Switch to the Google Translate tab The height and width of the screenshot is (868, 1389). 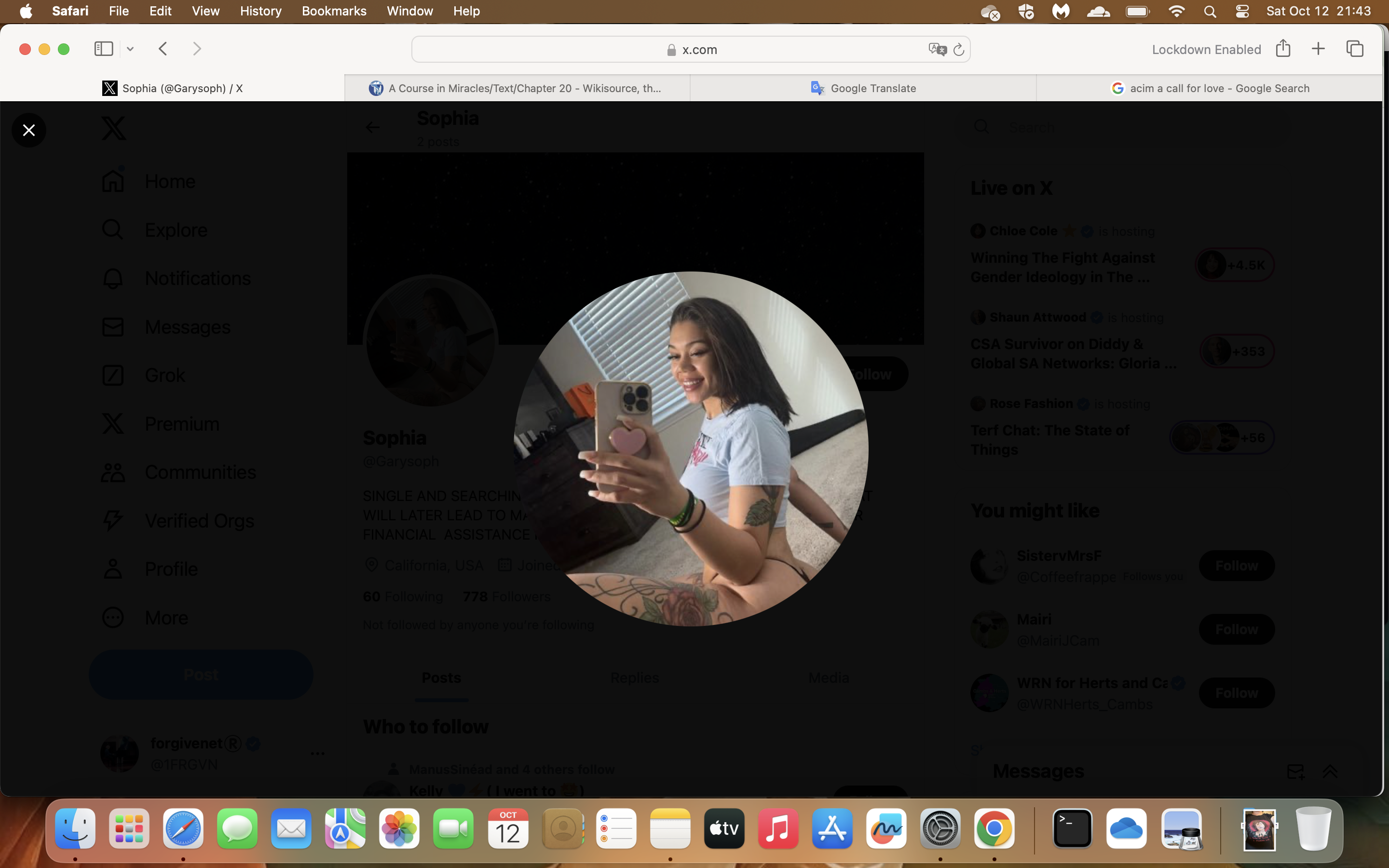click(863, 88)
